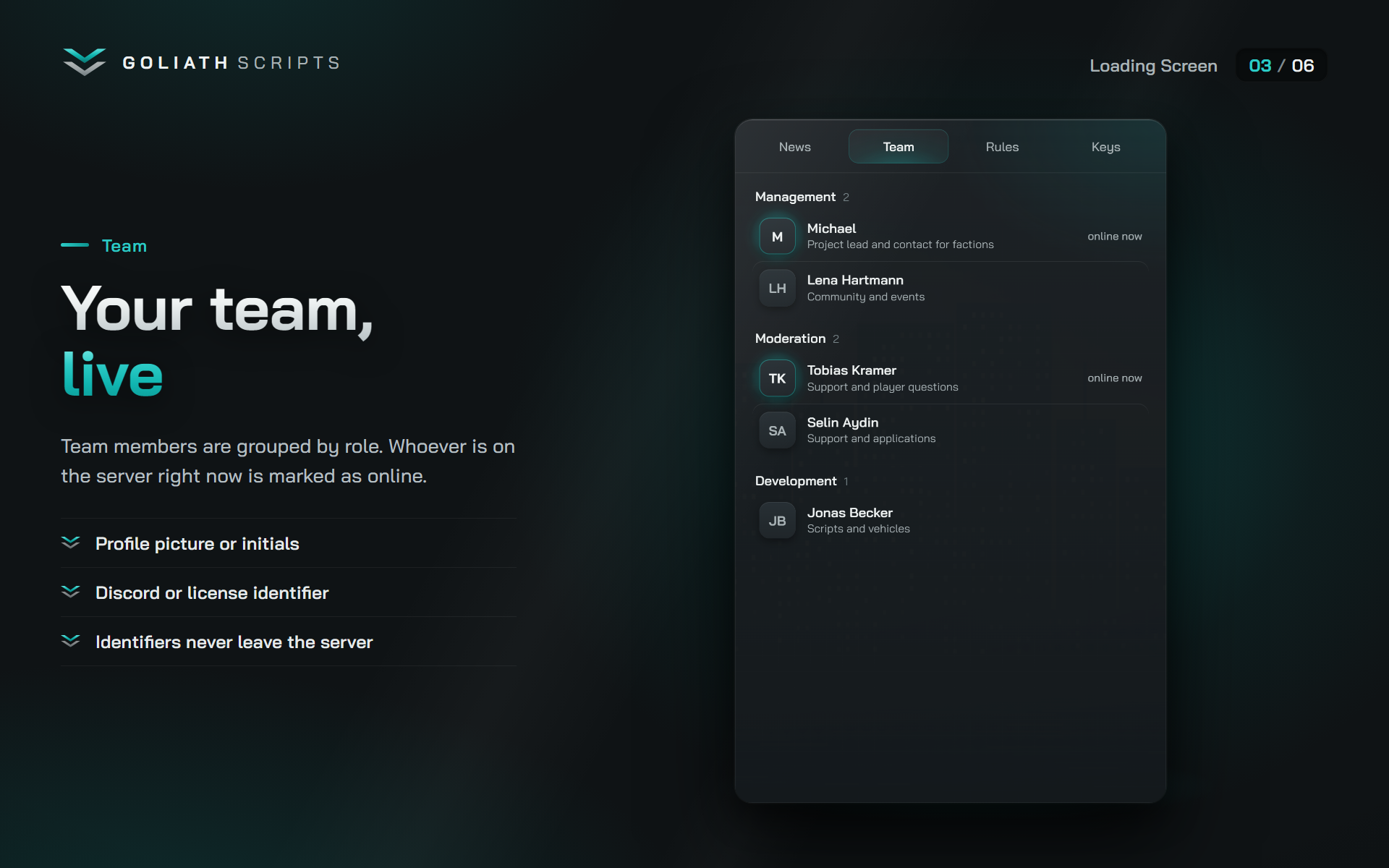Click the Loading Screen label
The width and height of the screenshot is (1389, 868).
click(1153, 66)
